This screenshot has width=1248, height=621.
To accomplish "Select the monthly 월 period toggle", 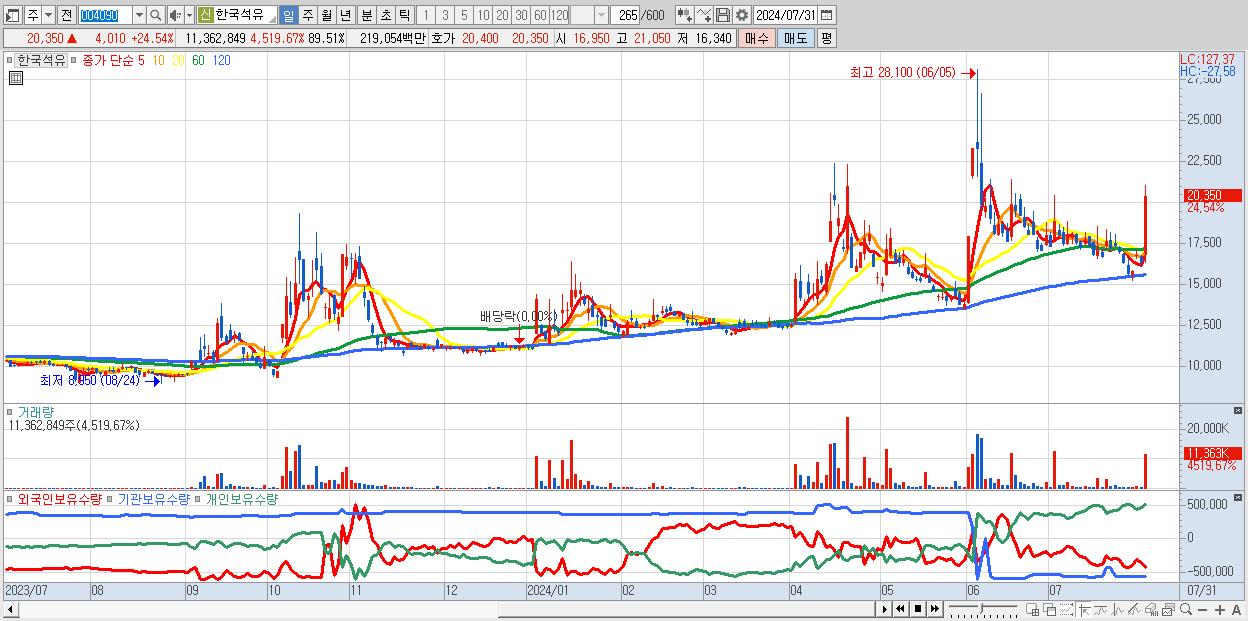I will point(327,15).
